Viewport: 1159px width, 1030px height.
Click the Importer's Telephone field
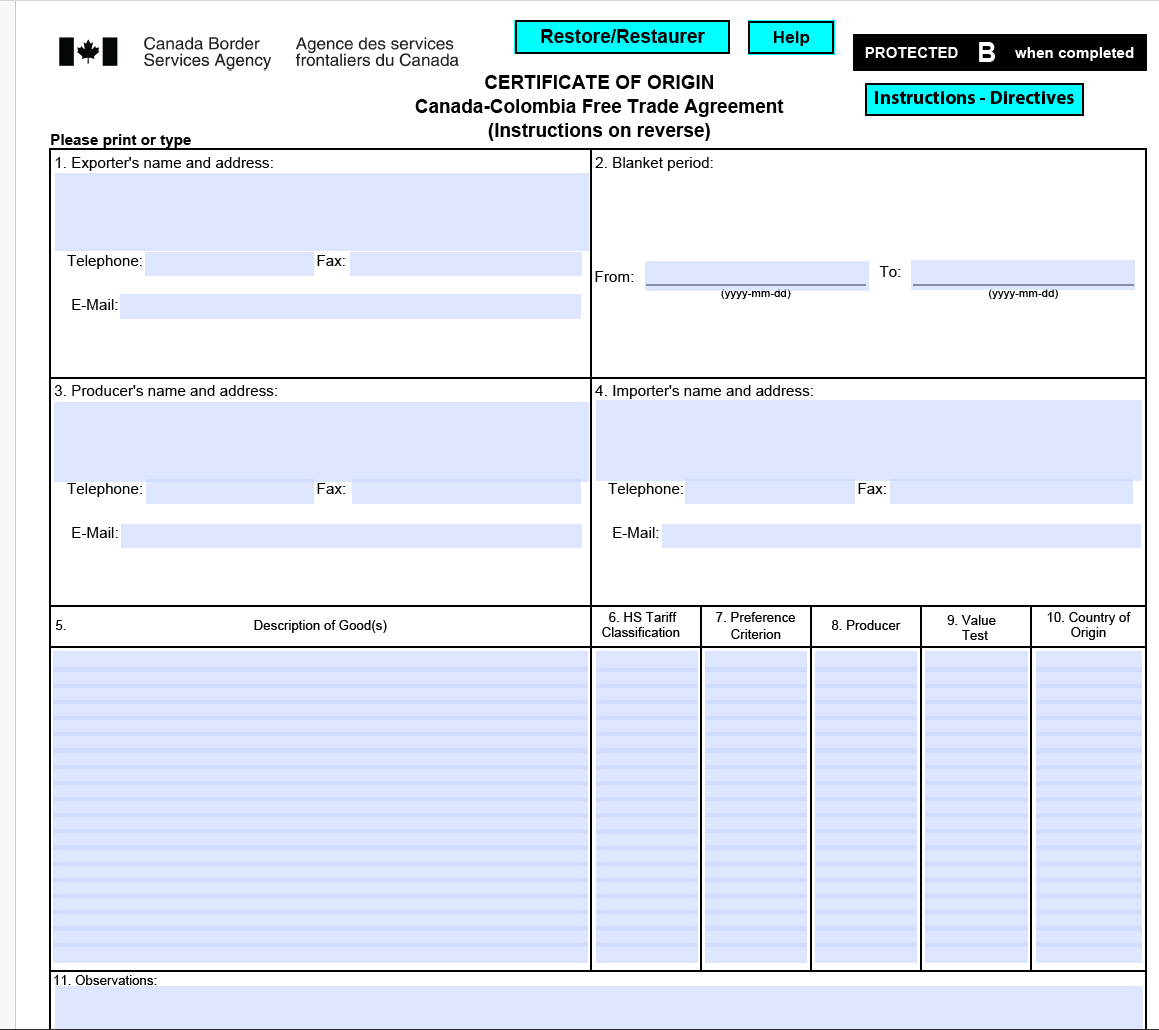tap(769, 492)
